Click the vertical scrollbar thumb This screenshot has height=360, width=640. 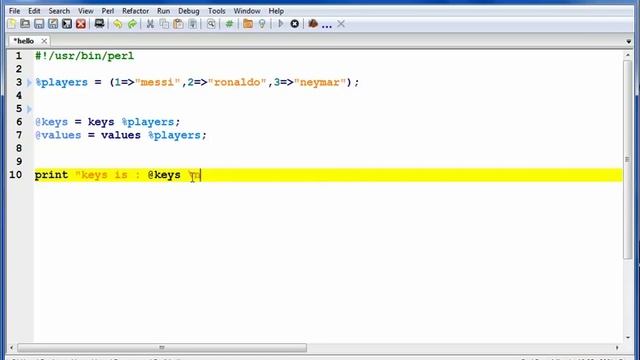tap(627, 159)
